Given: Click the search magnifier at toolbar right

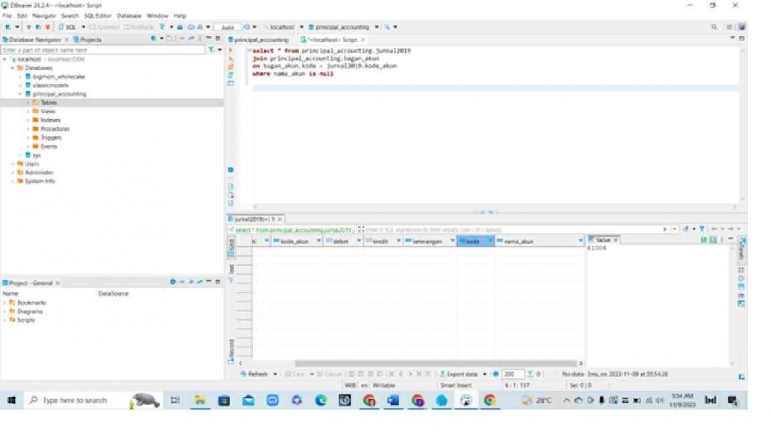Looking at the screenshot, I should (714, 27).
